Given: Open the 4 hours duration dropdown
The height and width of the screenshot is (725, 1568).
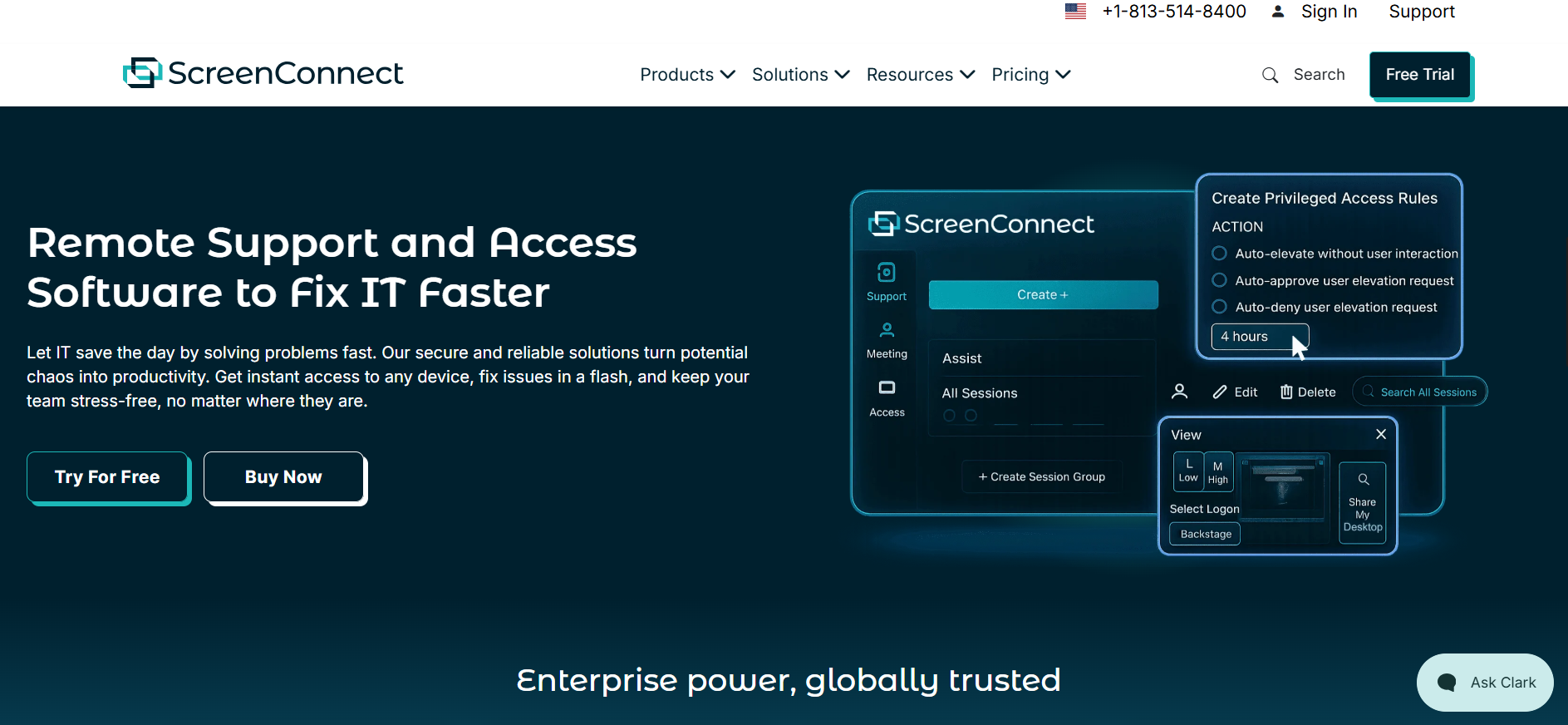Looking at the screenshot, I should click(1260, 336).
